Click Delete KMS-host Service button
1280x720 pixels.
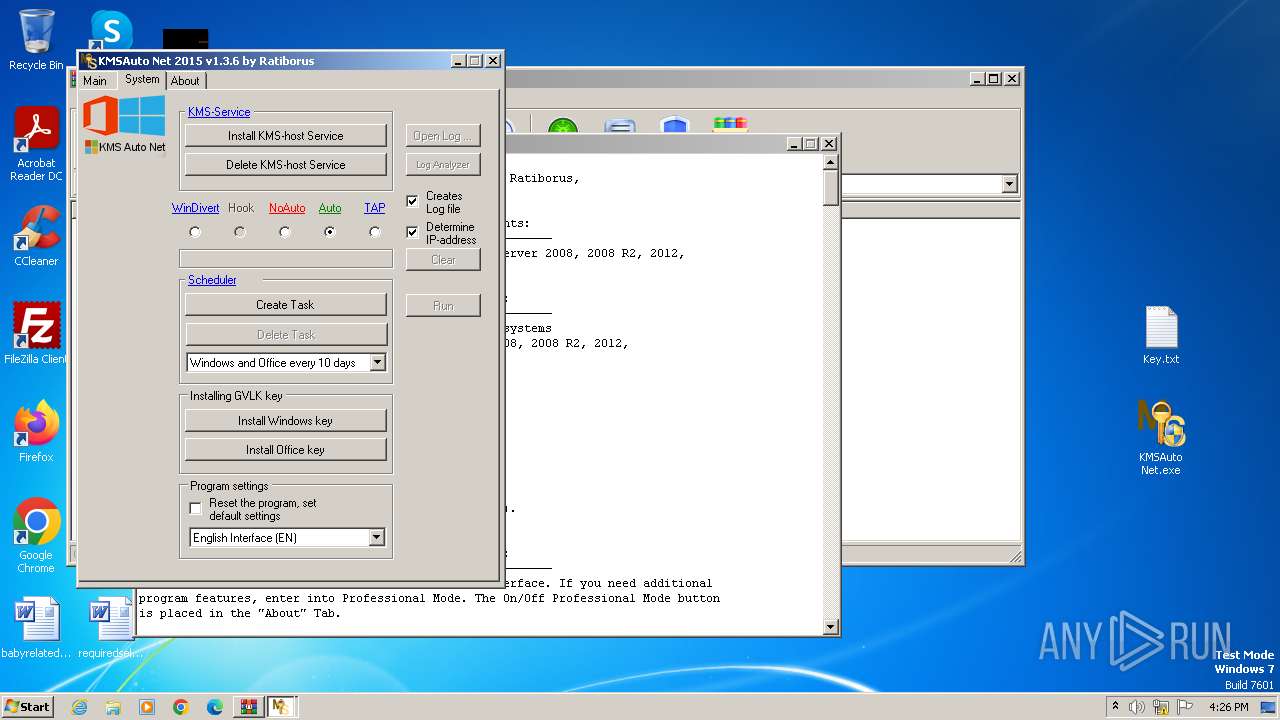click(x=286, y=165)
